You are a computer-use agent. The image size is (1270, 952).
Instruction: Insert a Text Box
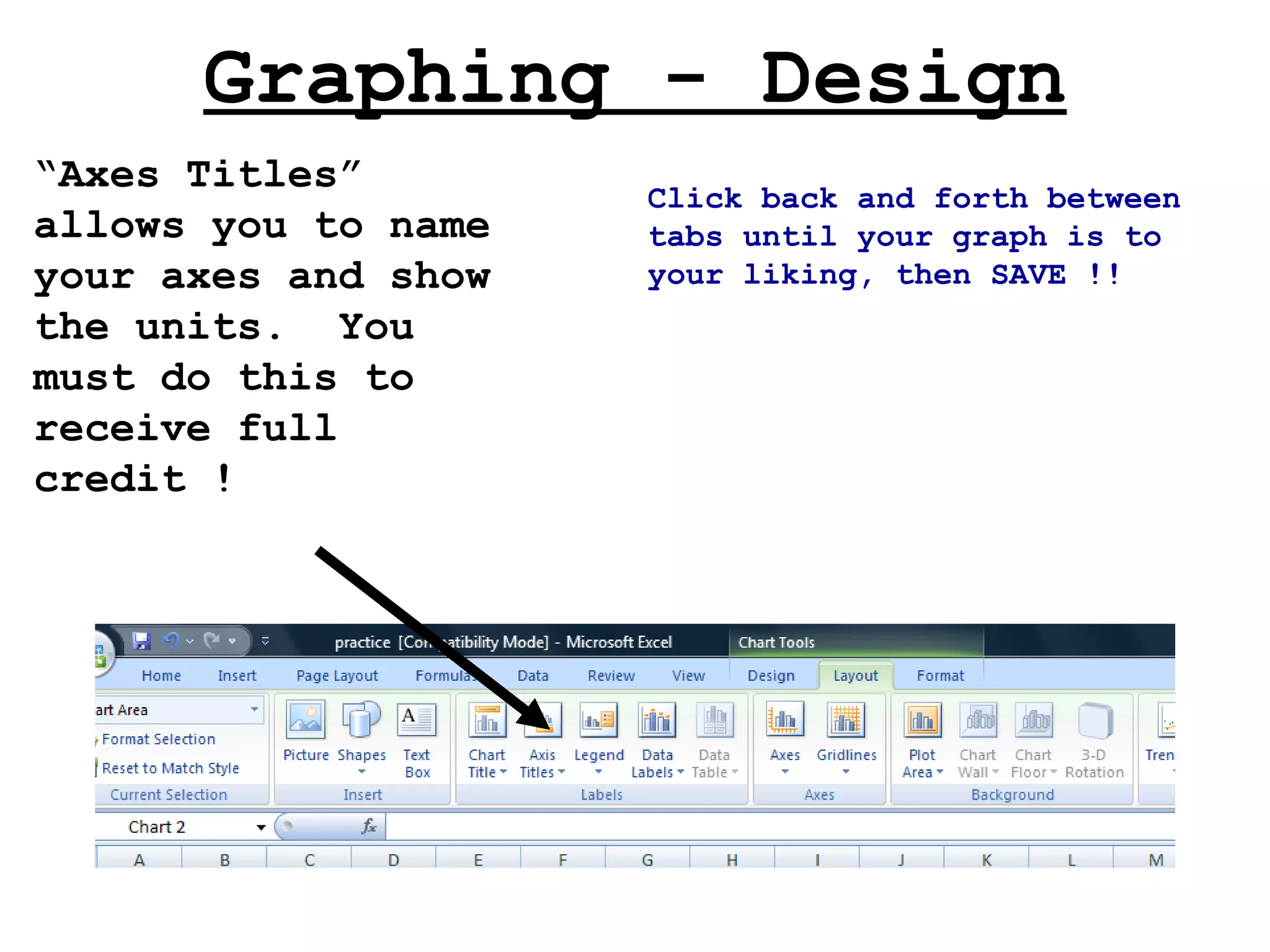click(417, 739)
